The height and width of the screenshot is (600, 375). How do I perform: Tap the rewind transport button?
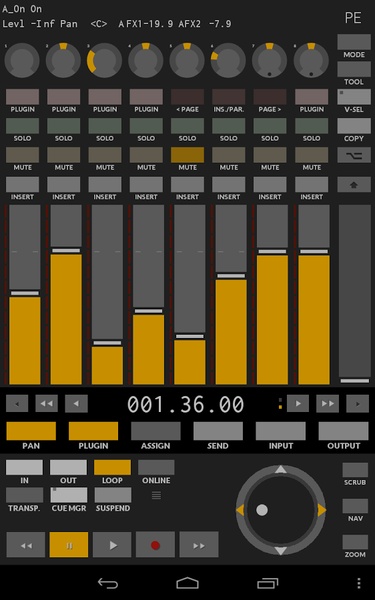click(26, 544)
